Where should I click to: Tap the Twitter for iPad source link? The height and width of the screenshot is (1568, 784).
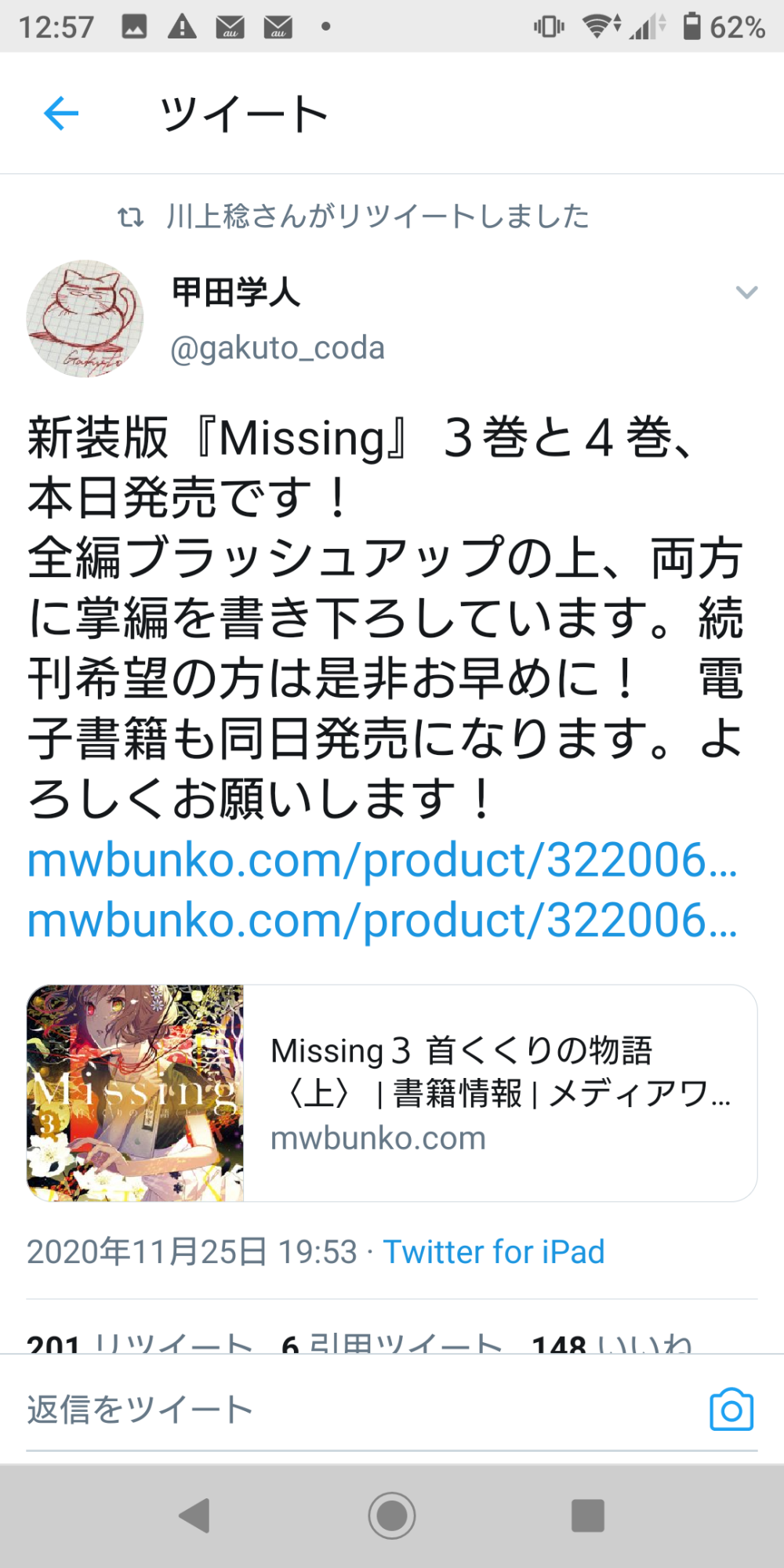point(494,1252)
